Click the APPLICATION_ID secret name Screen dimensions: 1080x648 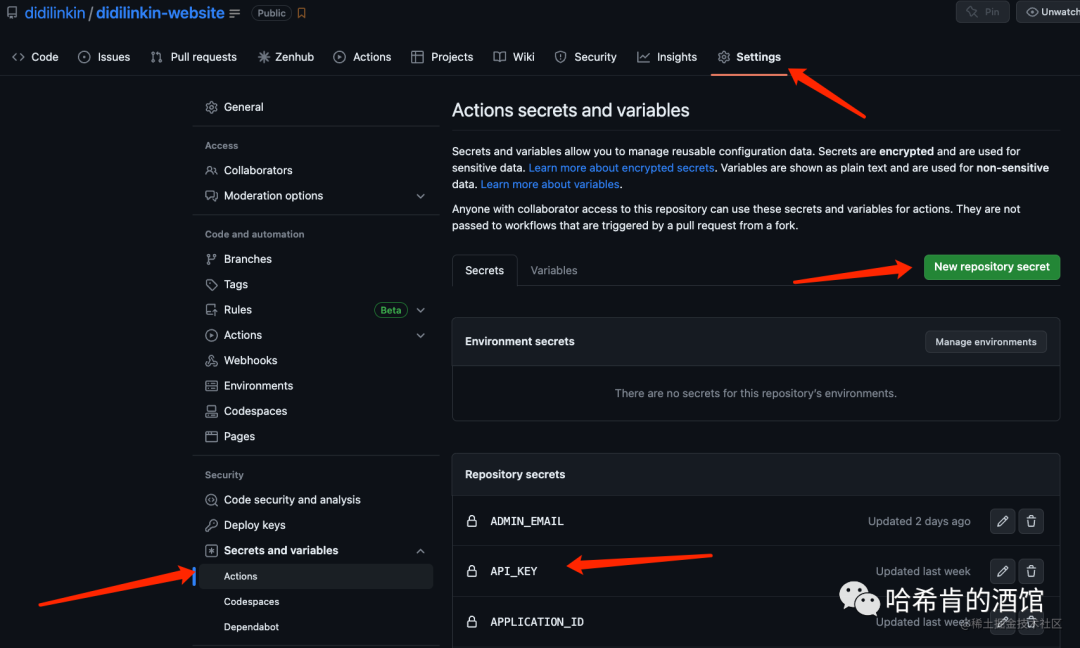[537, 623]
